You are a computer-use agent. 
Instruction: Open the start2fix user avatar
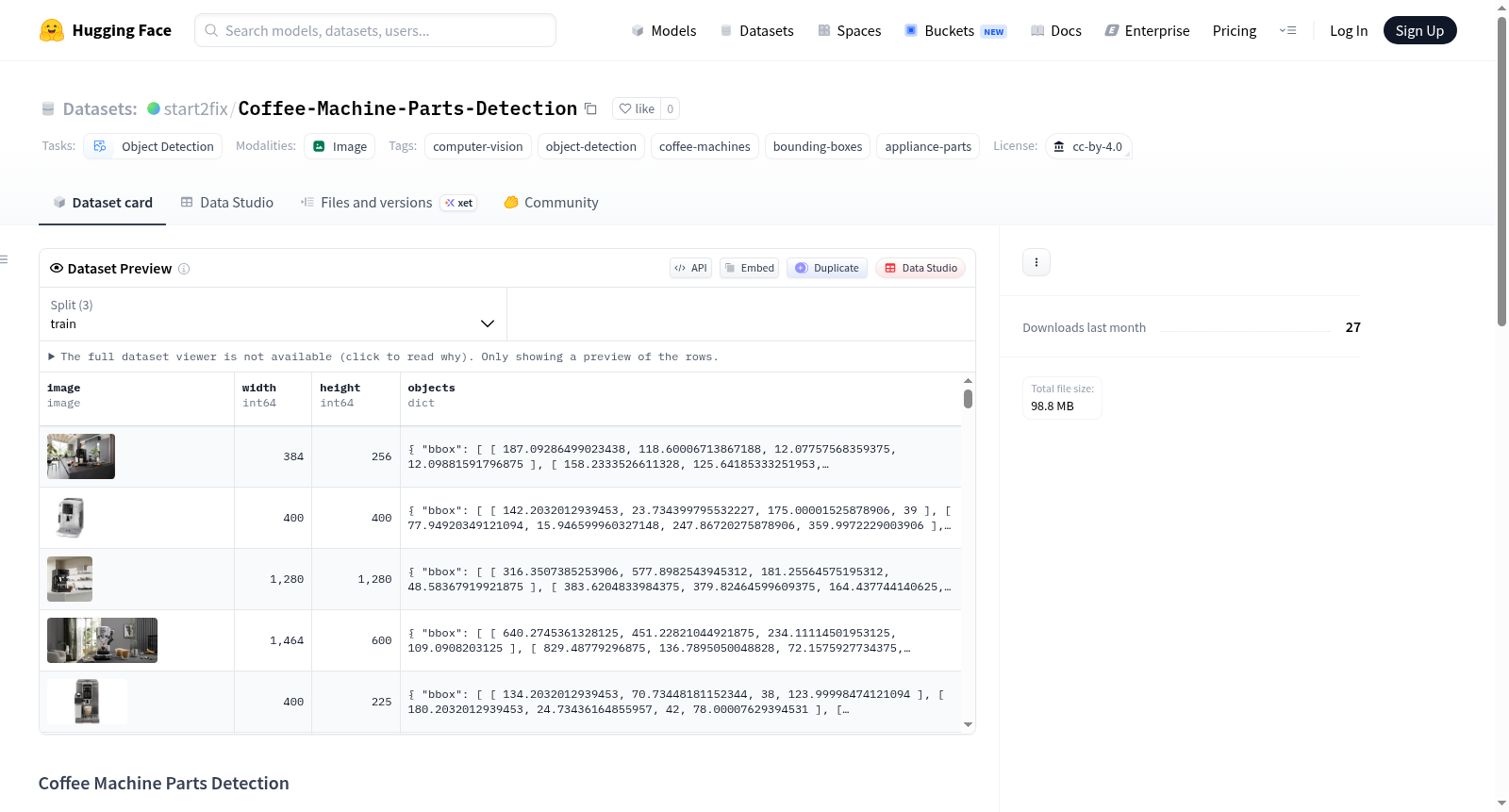[x=154, y=108]
